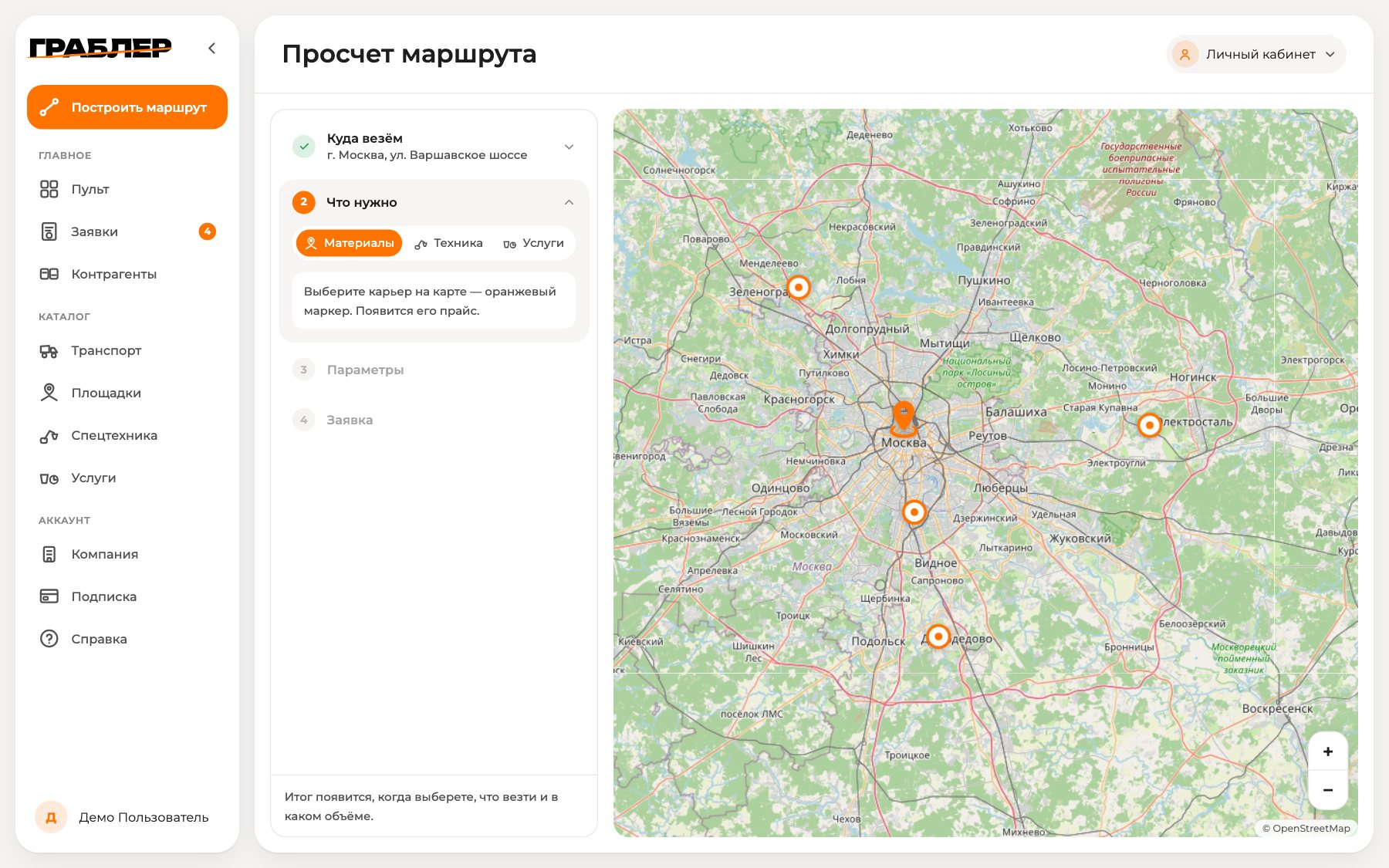
Task: Select the Материалы tab
Action: pyautogui.click(x=349, y=243)
